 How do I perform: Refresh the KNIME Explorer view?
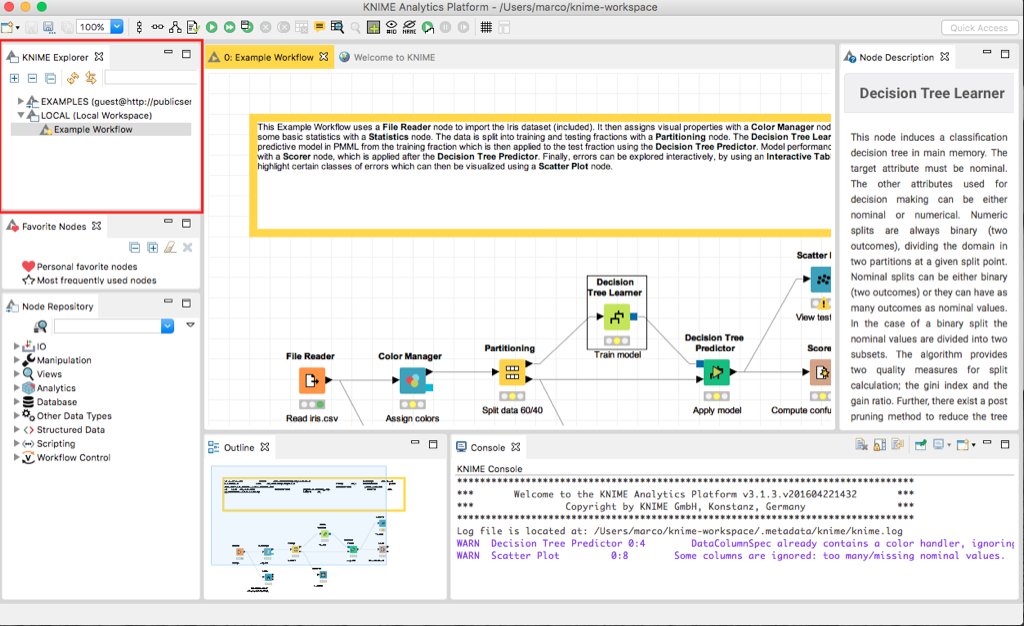pos(72,77)
